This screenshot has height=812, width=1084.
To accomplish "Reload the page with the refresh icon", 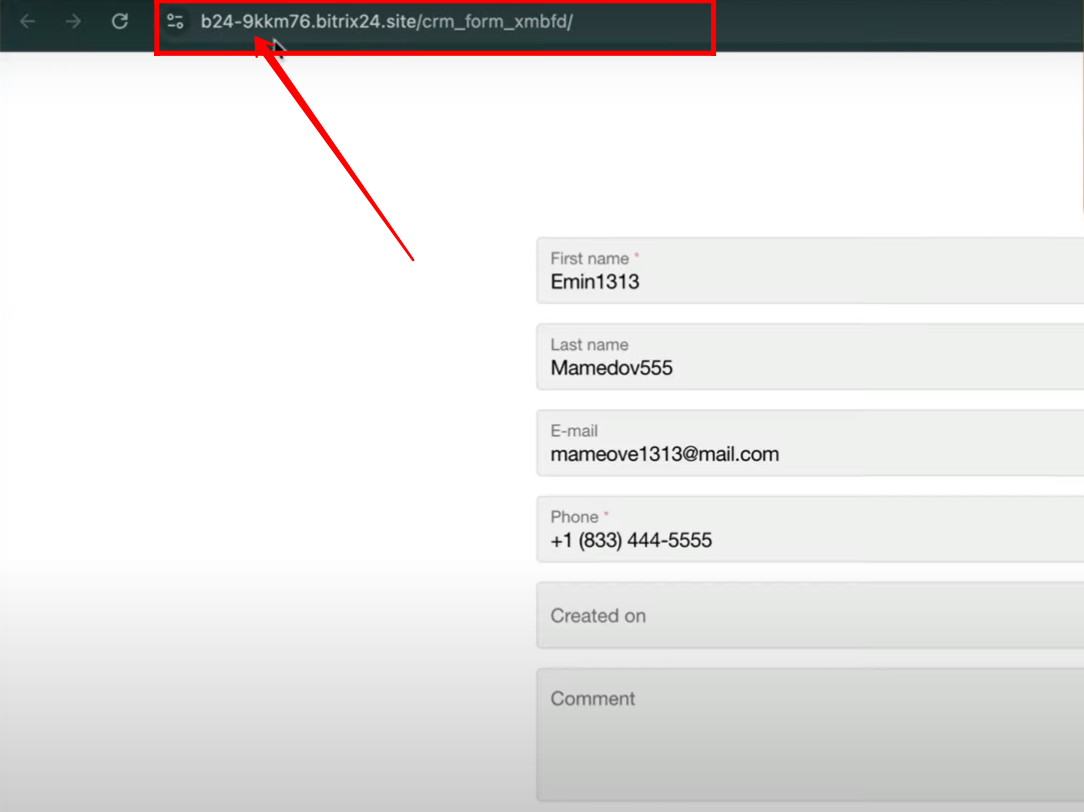I will tap(120, 21).
